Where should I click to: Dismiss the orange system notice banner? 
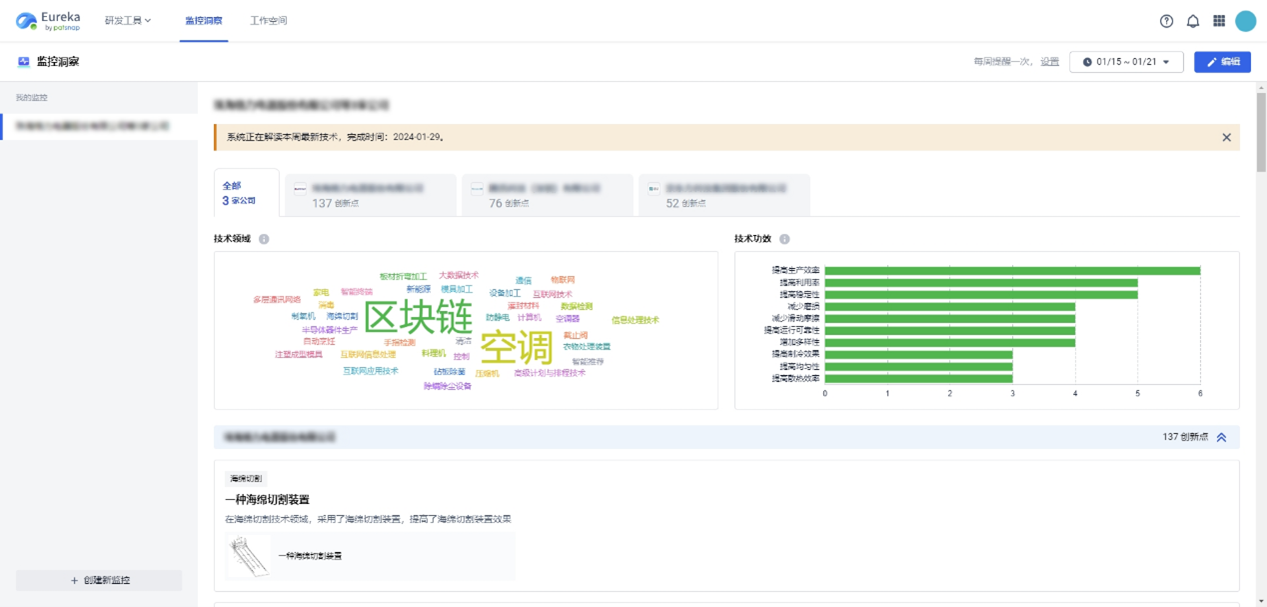coord(1226,137)
